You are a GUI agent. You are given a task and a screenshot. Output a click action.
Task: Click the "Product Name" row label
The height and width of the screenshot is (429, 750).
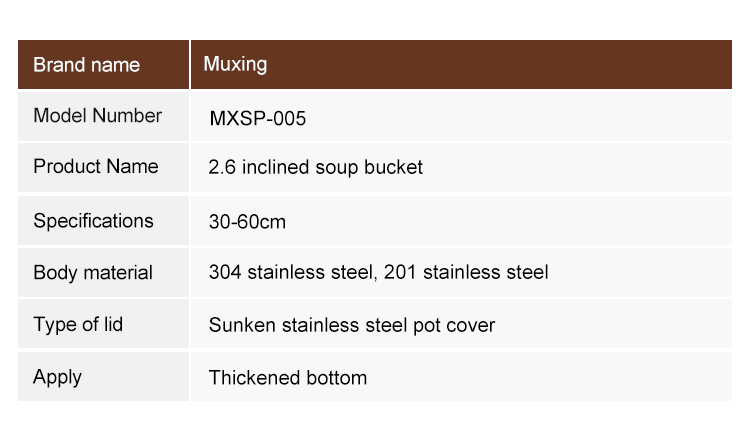click(x=96, y=167)
